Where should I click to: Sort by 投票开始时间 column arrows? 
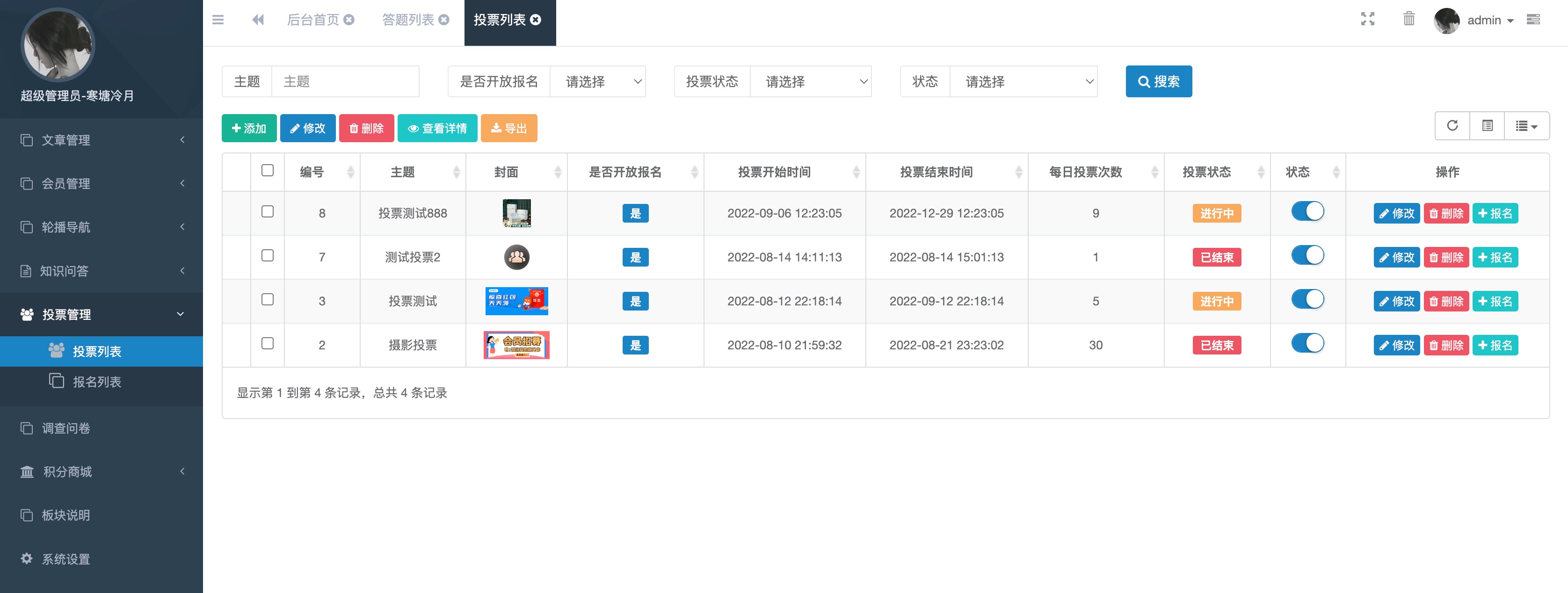857,172
